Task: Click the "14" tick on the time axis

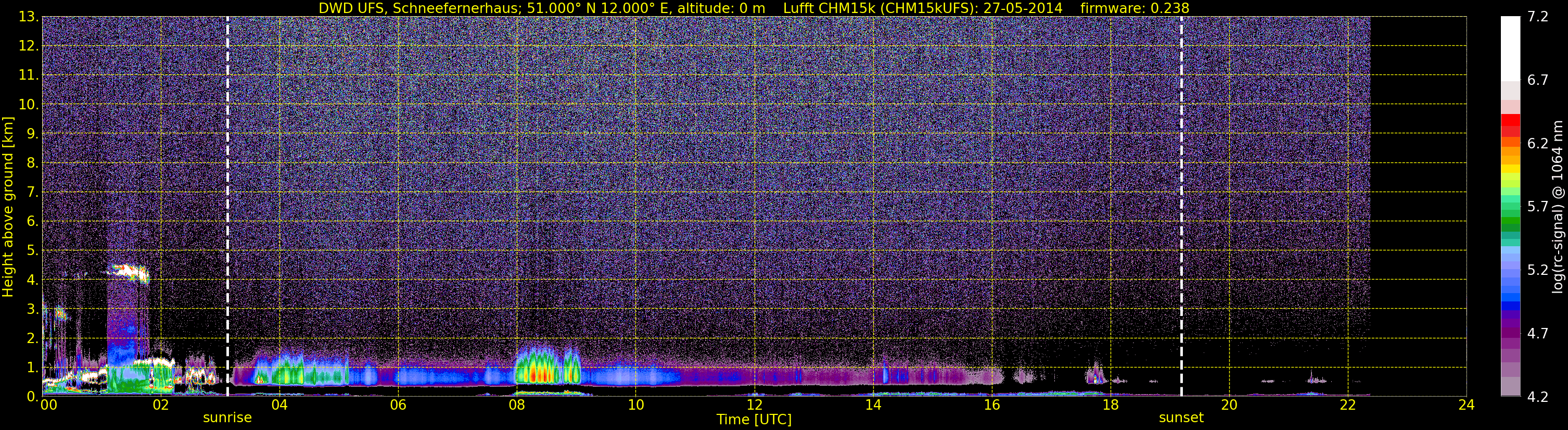Action: [x=873, y=405]
